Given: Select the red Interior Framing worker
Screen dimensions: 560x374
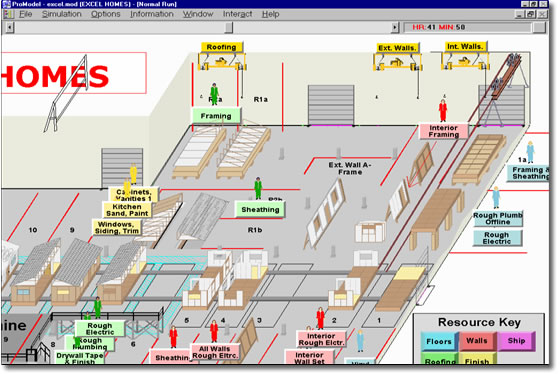Looking at the screenshot, I should [x=443, y=110].
